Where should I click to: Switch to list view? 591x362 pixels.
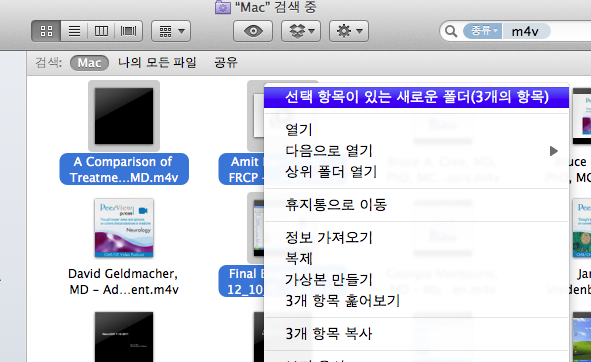pyautogui.click(x=74, y=31)
